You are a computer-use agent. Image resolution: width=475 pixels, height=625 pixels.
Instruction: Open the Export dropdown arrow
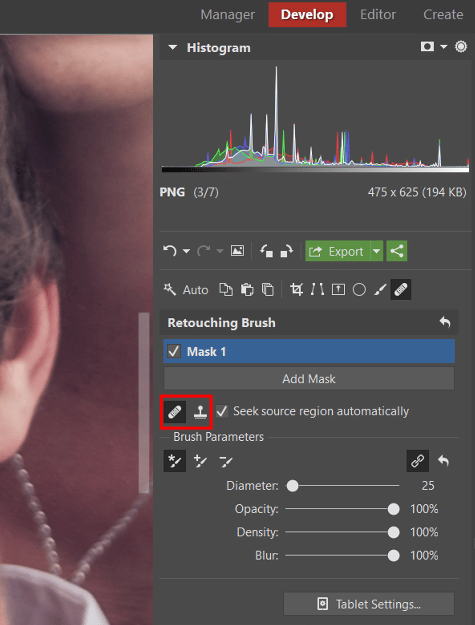377,251
